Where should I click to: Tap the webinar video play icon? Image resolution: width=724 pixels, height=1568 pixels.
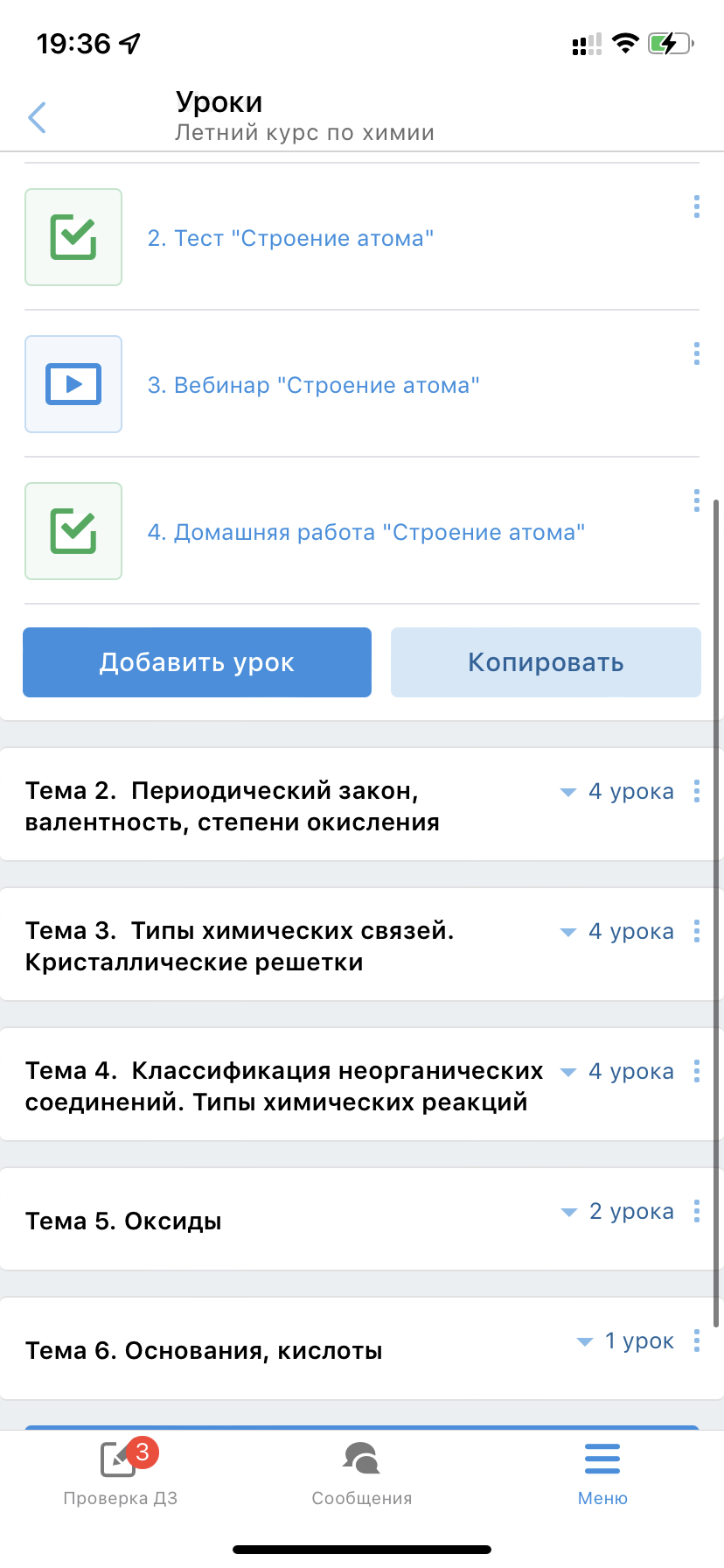(x=73, y=384)
